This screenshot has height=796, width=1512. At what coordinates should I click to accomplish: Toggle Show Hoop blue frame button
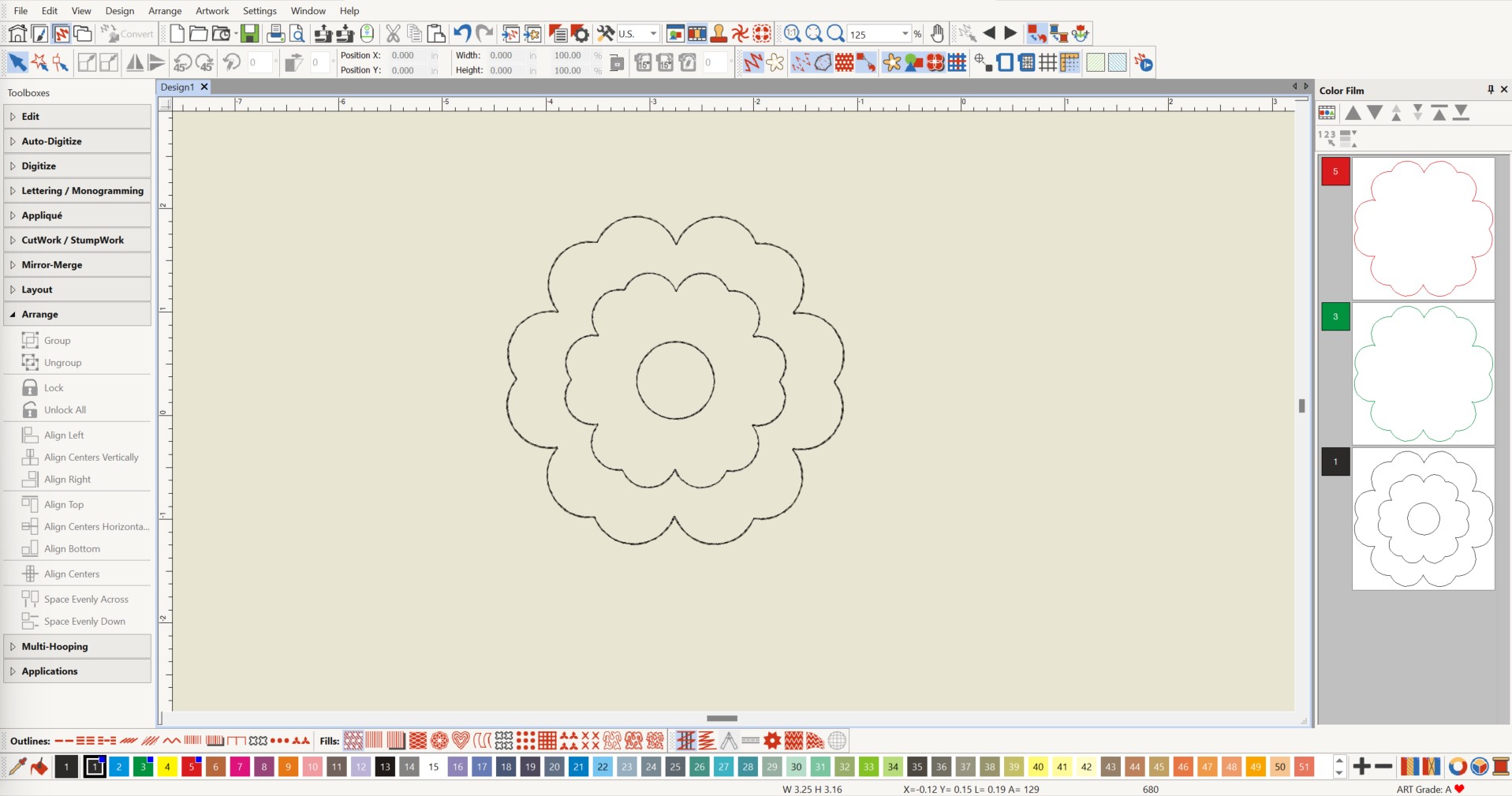pos(1005,62)
